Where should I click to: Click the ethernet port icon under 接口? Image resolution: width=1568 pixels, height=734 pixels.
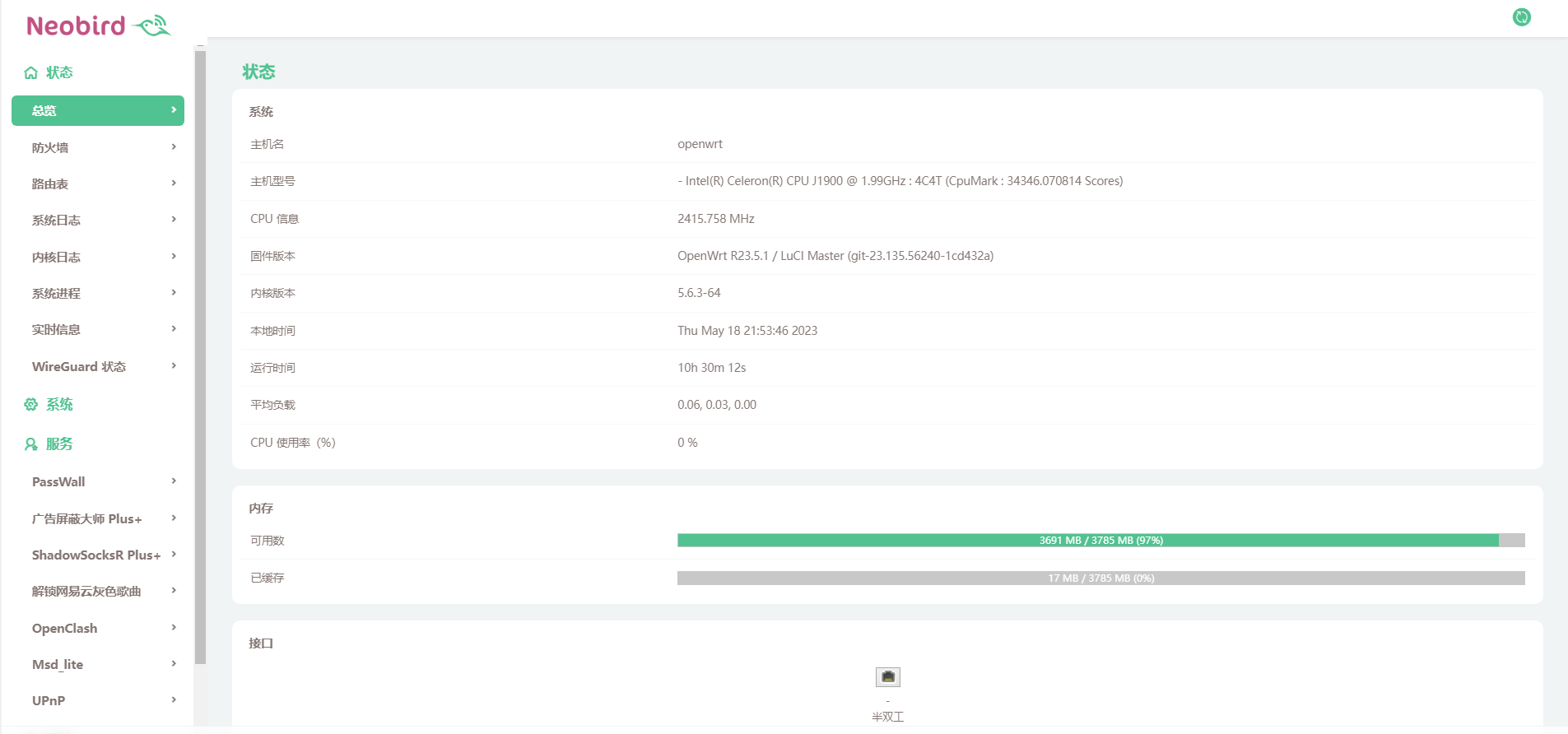[x=887, y=677]
